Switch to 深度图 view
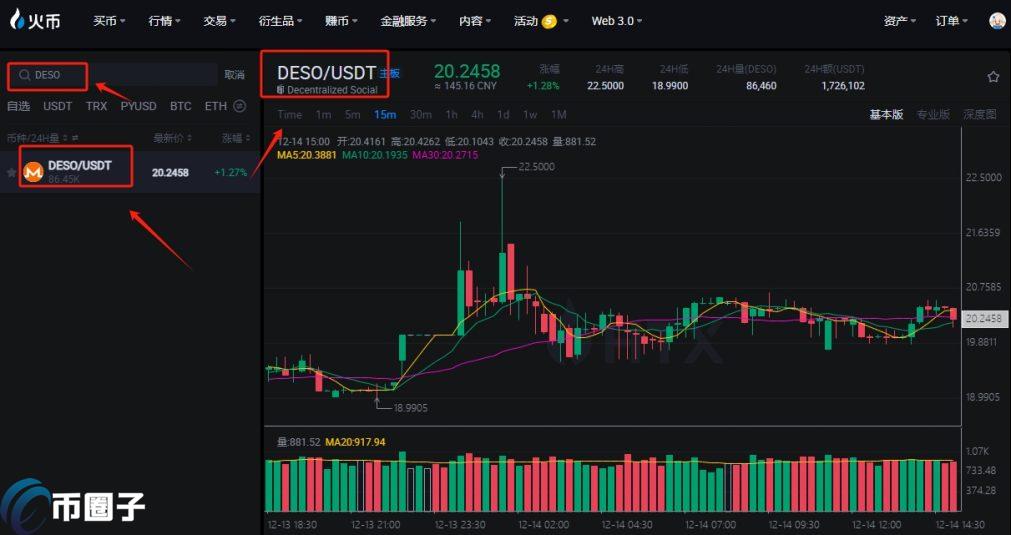The width and height of the screenshot is (1011, 535). click(x=979, y=115)
